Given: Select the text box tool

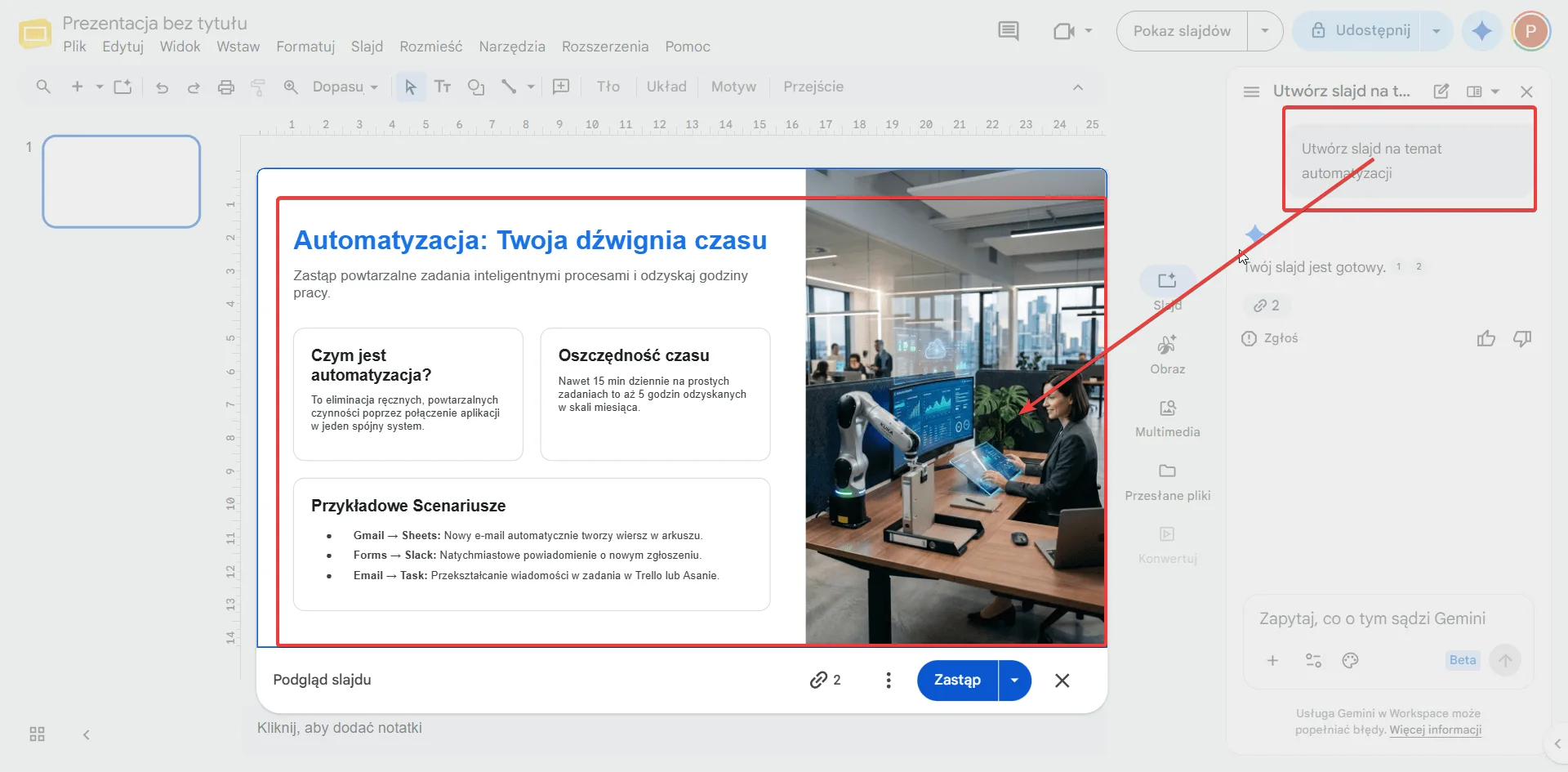Looking at the screenshot, I should coord(443,87).
